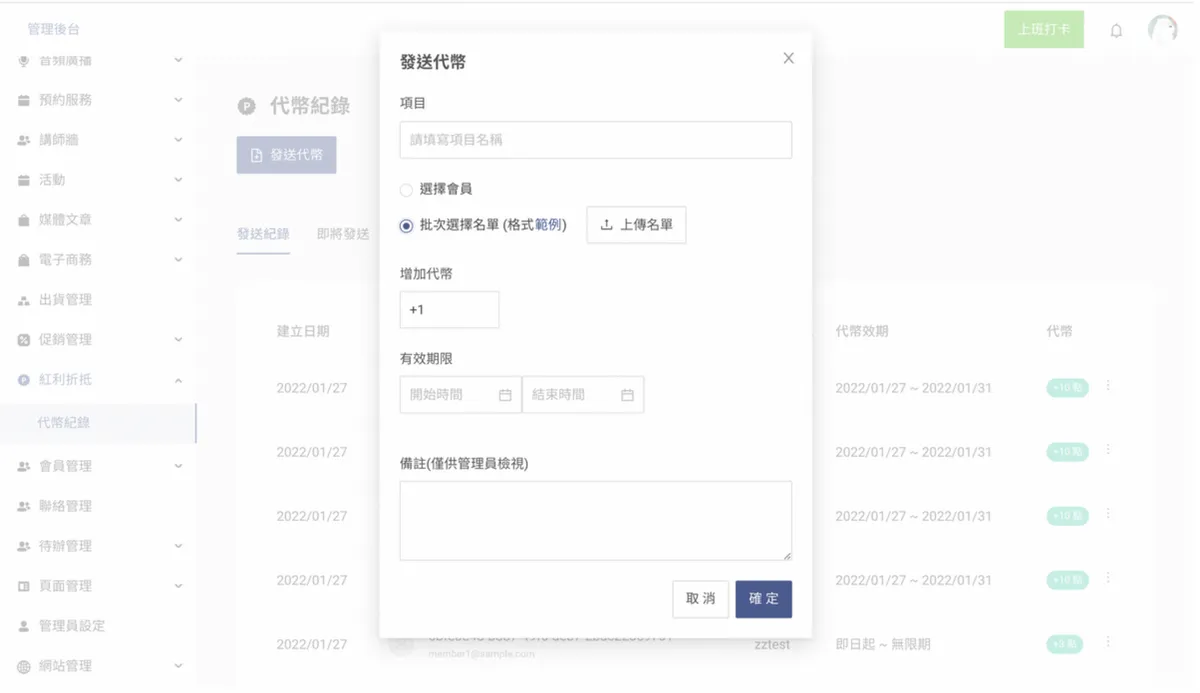Select the 選擇會員 radio option
This screenshot has width=1200, height=693.
(406, 190)
